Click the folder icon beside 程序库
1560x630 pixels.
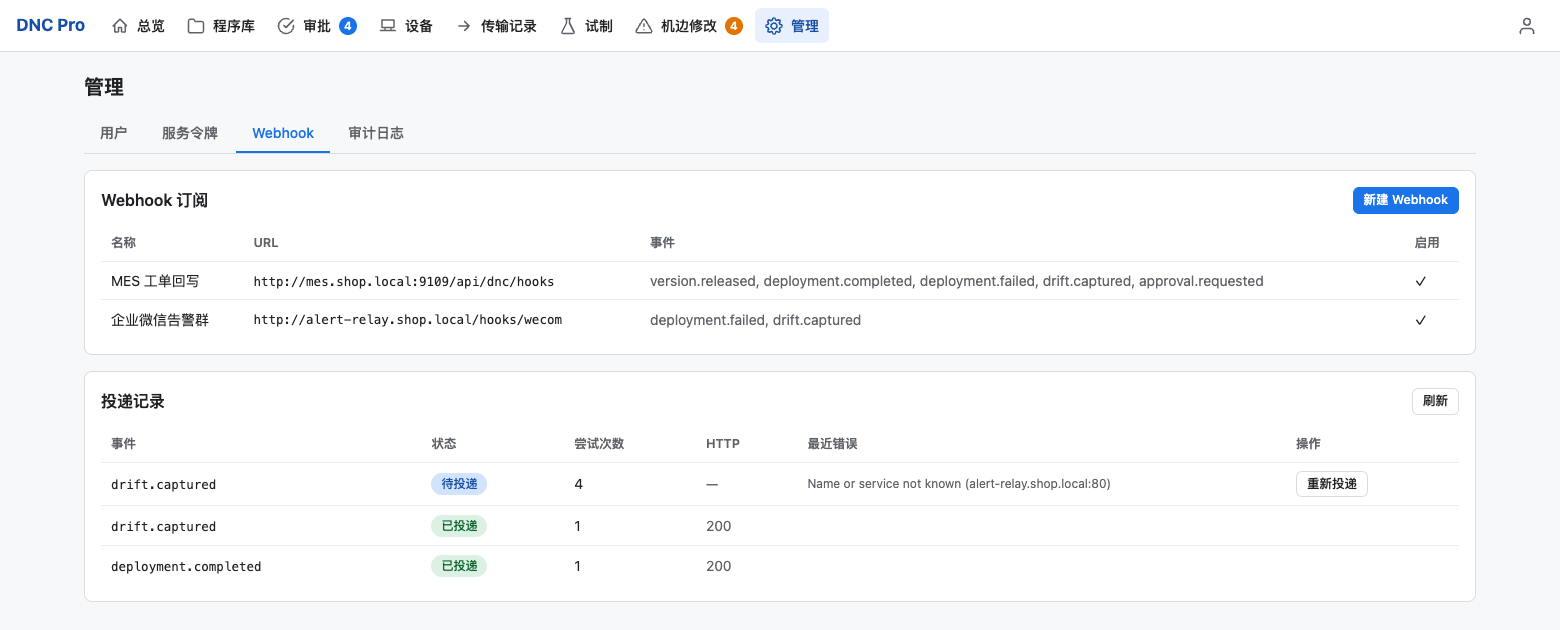[196, 26]
